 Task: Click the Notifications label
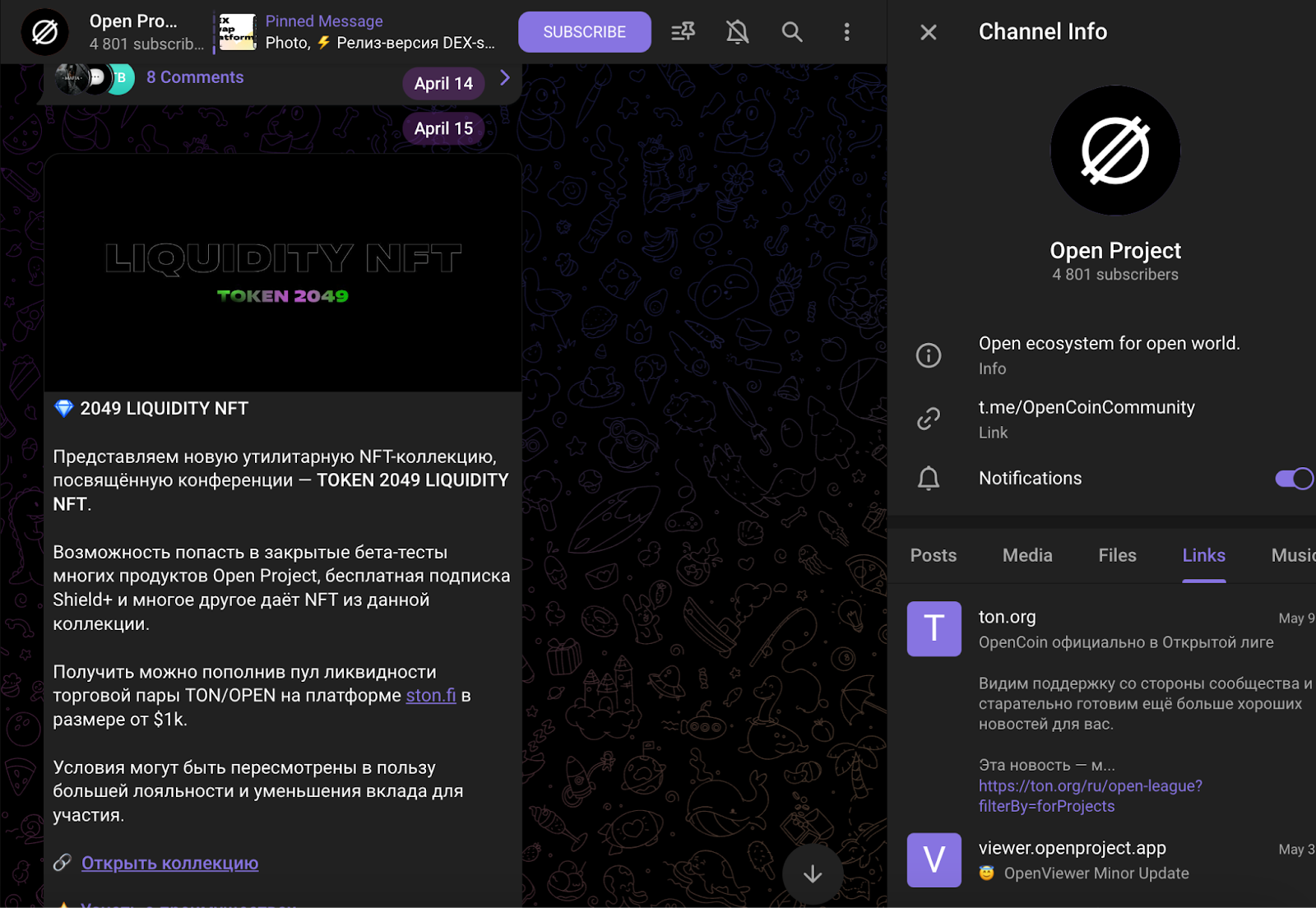(1030, 478)
